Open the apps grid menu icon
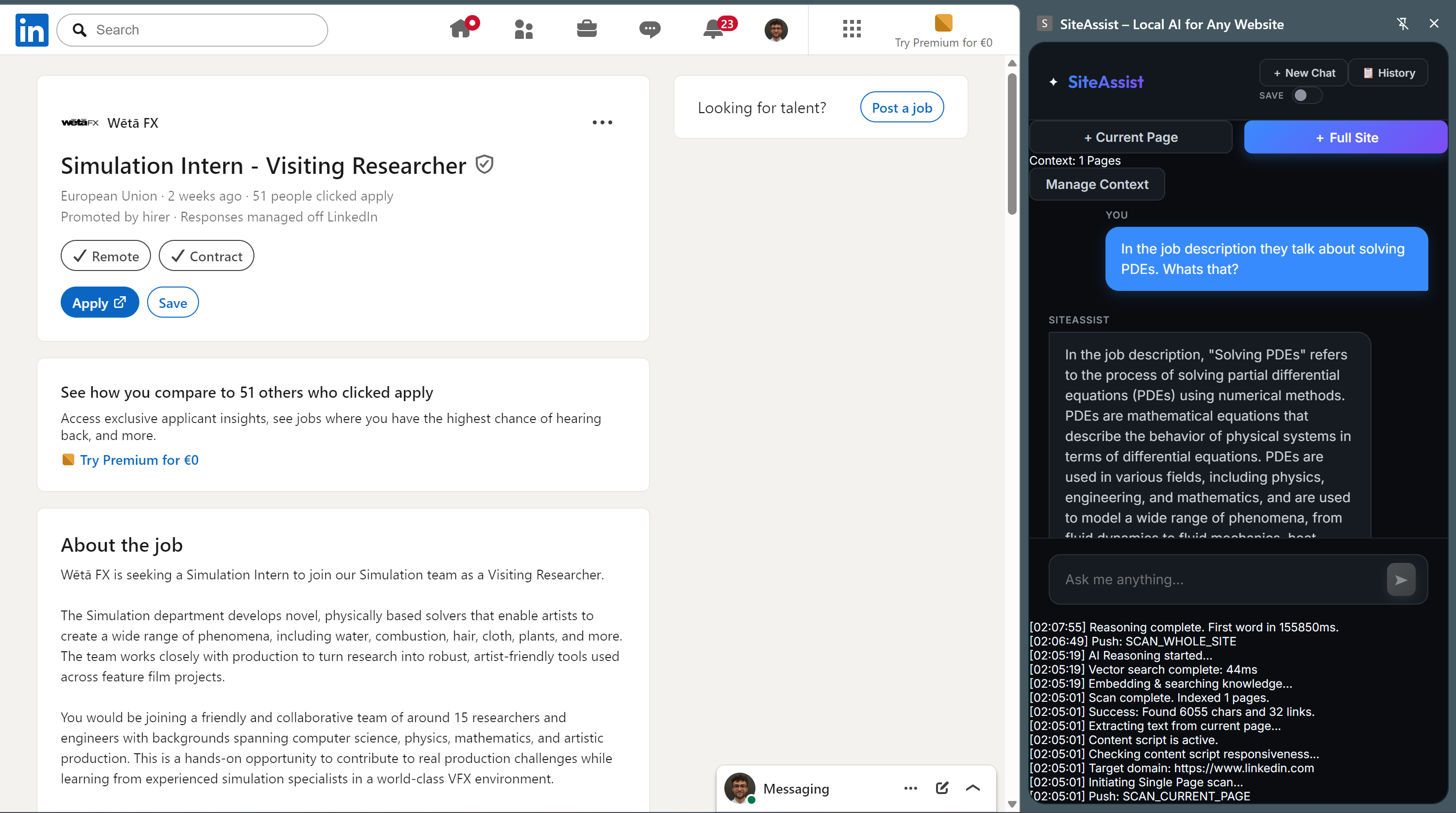This screenshot has width=1456, height=813. coord(852,29)
